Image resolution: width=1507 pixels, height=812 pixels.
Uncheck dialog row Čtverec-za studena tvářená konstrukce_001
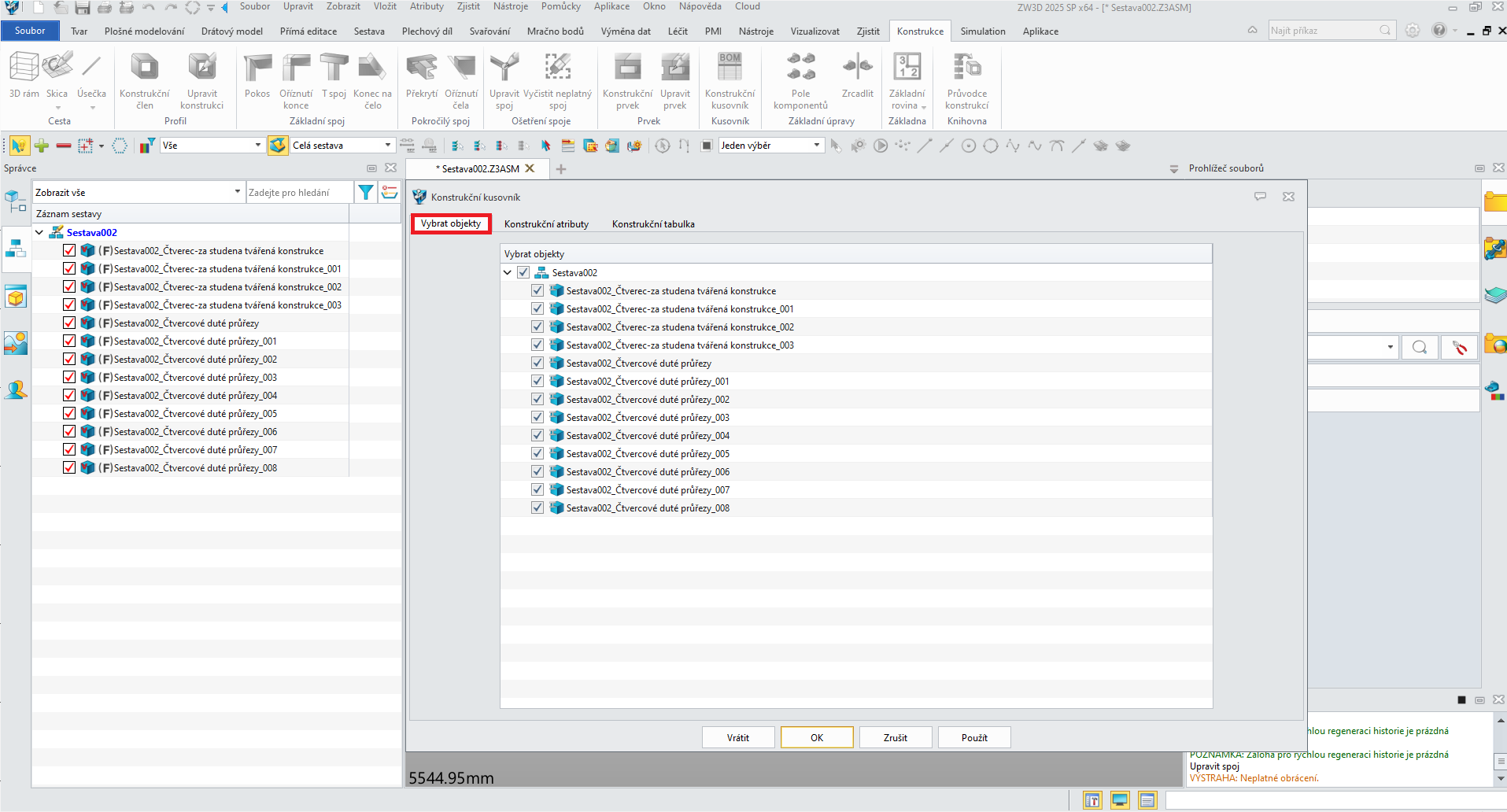(537, 308)
